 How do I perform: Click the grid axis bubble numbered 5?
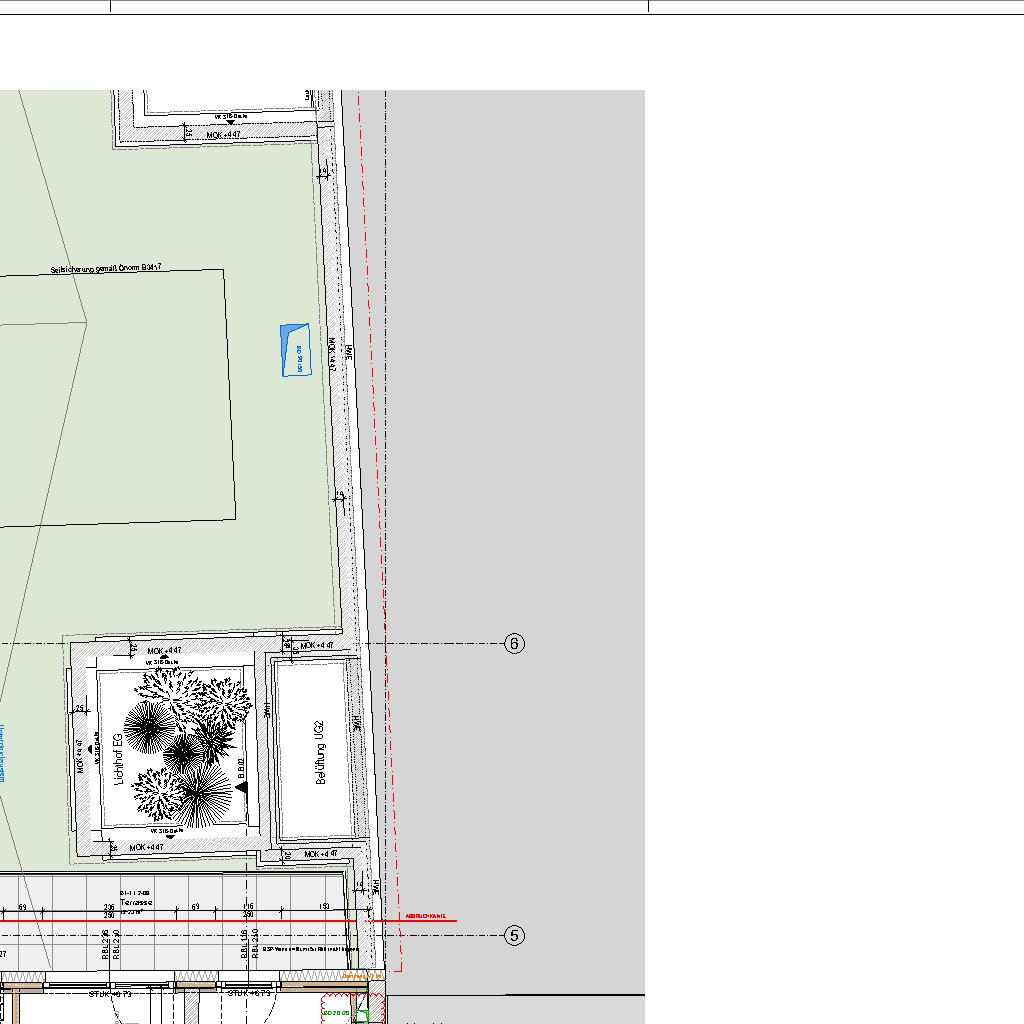[x=514, y=936]
